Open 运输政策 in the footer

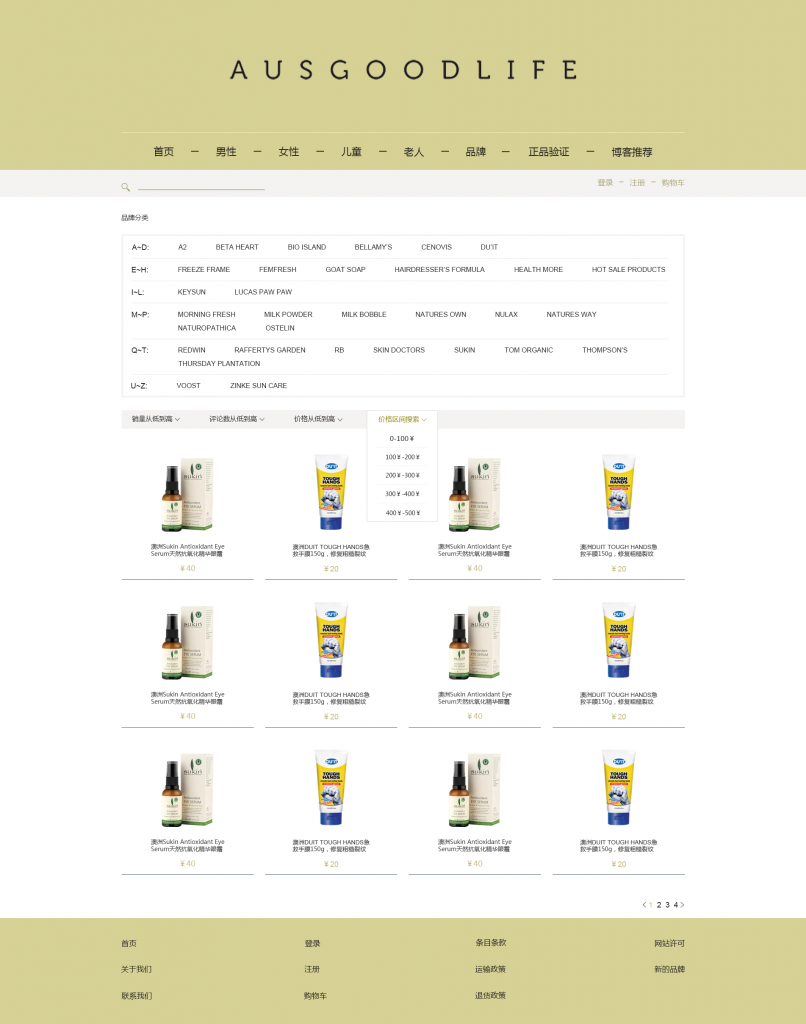pos(491,969)
